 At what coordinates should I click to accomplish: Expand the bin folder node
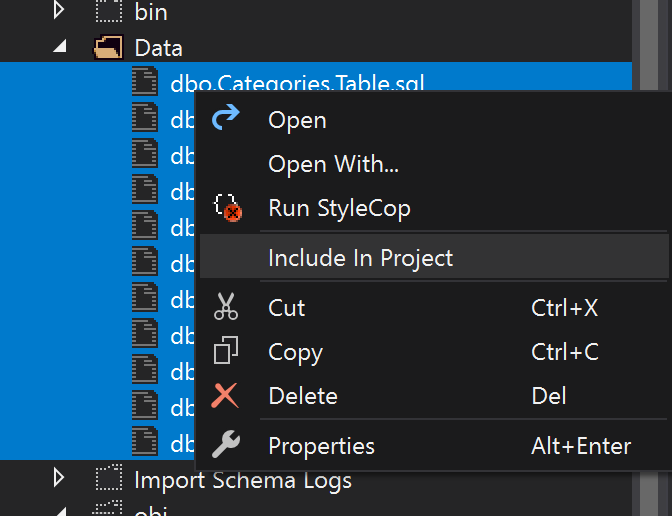58,11
